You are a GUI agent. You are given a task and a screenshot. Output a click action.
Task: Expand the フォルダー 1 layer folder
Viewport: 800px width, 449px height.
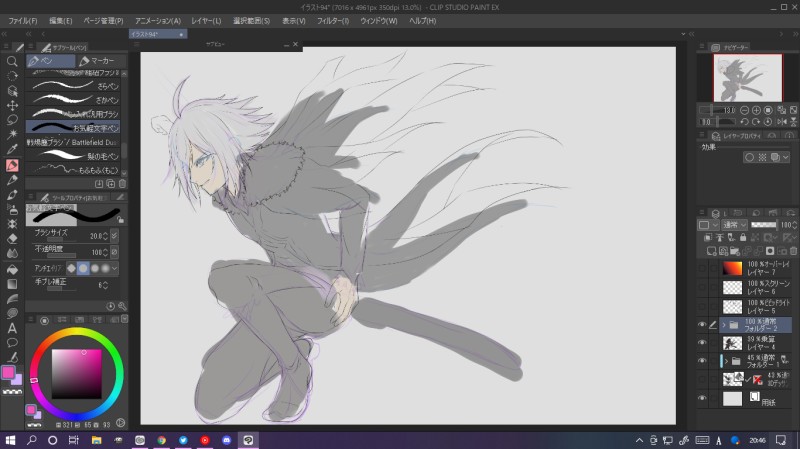click(x=724, y=360)
